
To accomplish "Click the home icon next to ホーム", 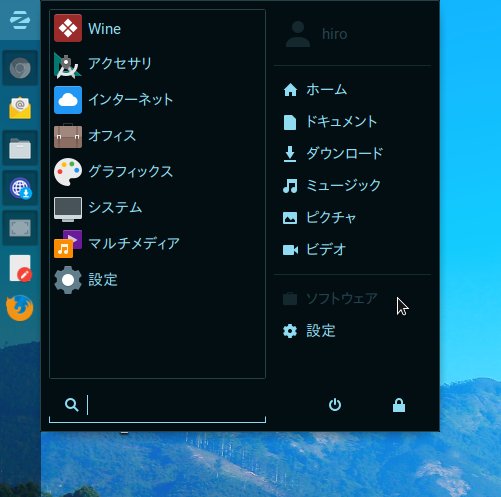I will pos(290,90).
